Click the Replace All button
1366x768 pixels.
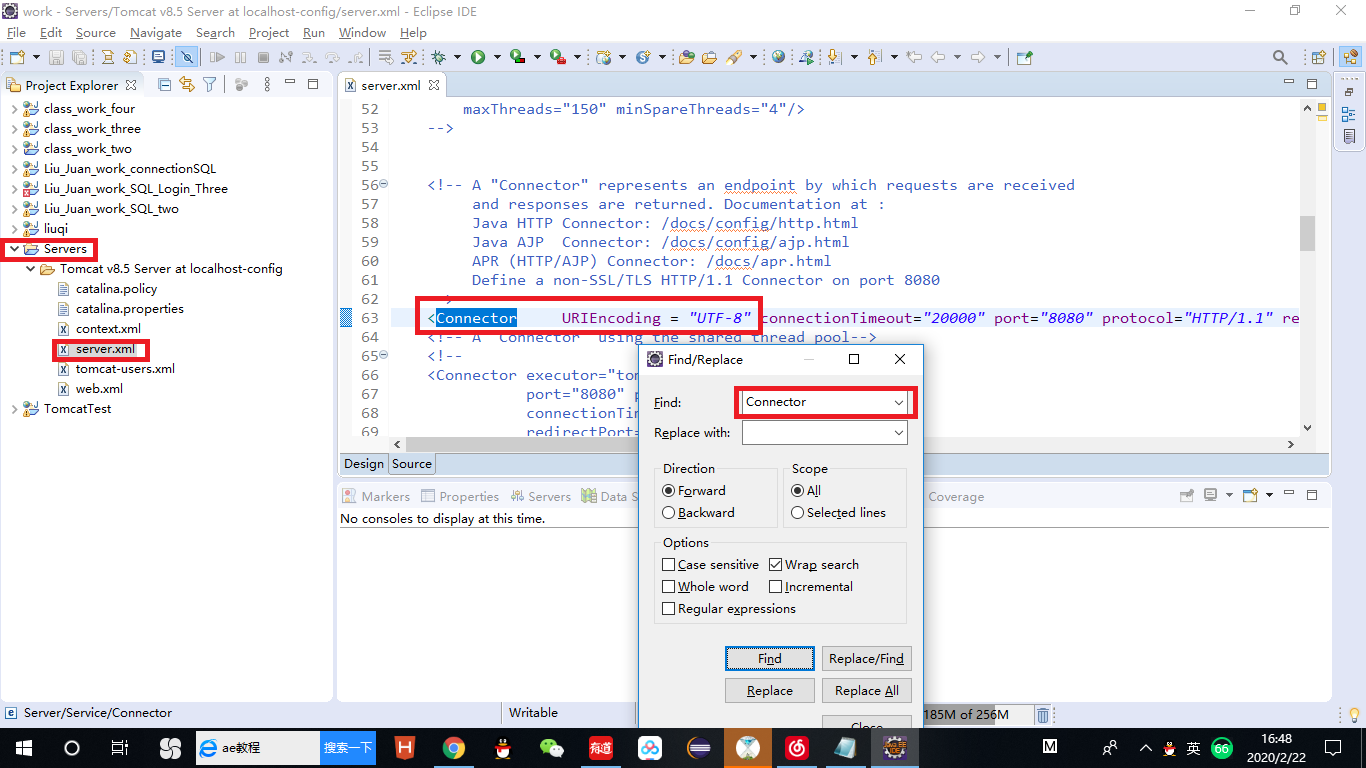[866, 691]
